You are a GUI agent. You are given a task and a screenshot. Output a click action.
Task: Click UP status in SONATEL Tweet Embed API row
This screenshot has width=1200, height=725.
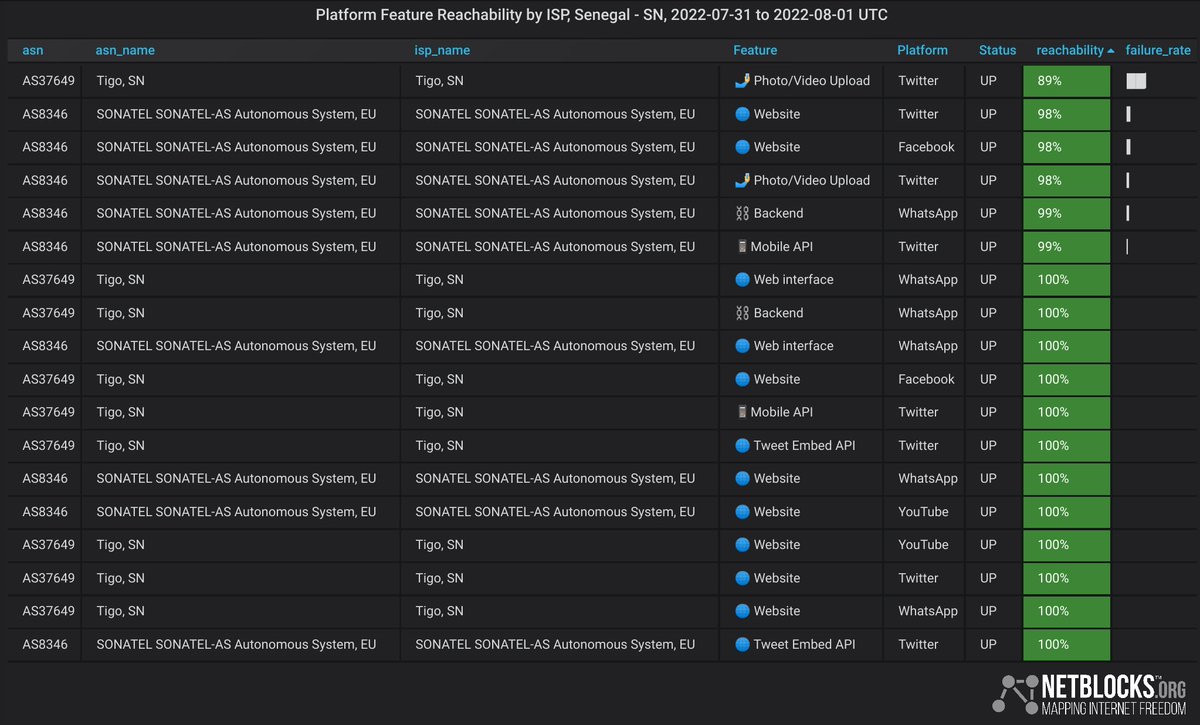tap(988, 644)
